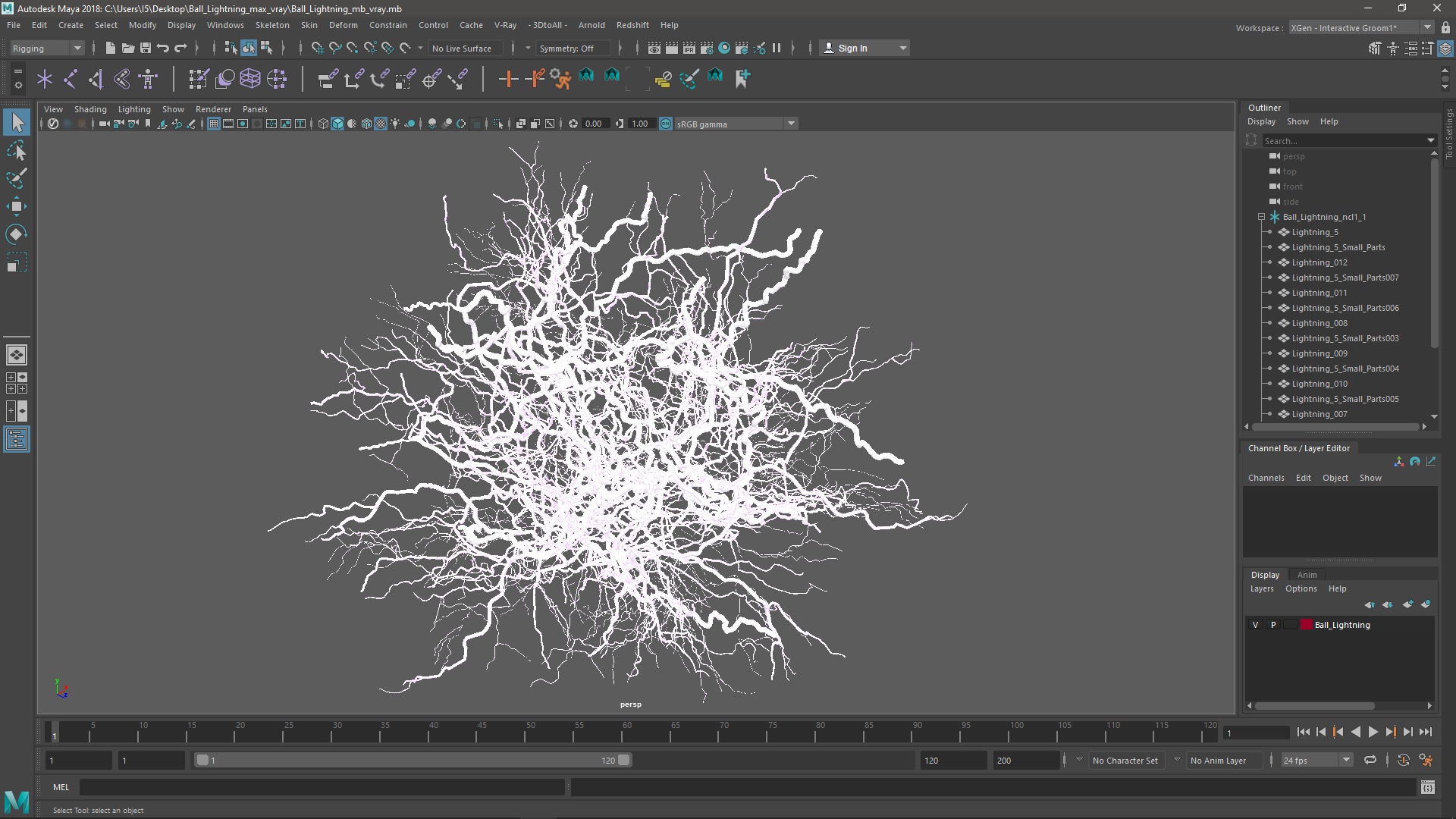Viewport: 1456px width, 819px height.
Task: Click the red Ball_Lightning layer color swatch
Action: tap(1307, 625)
